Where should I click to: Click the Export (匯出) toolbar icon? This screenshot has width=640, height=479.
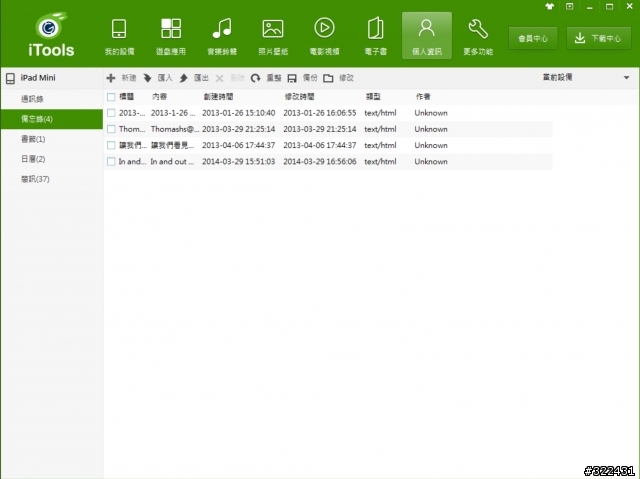[x=184, y=78]
